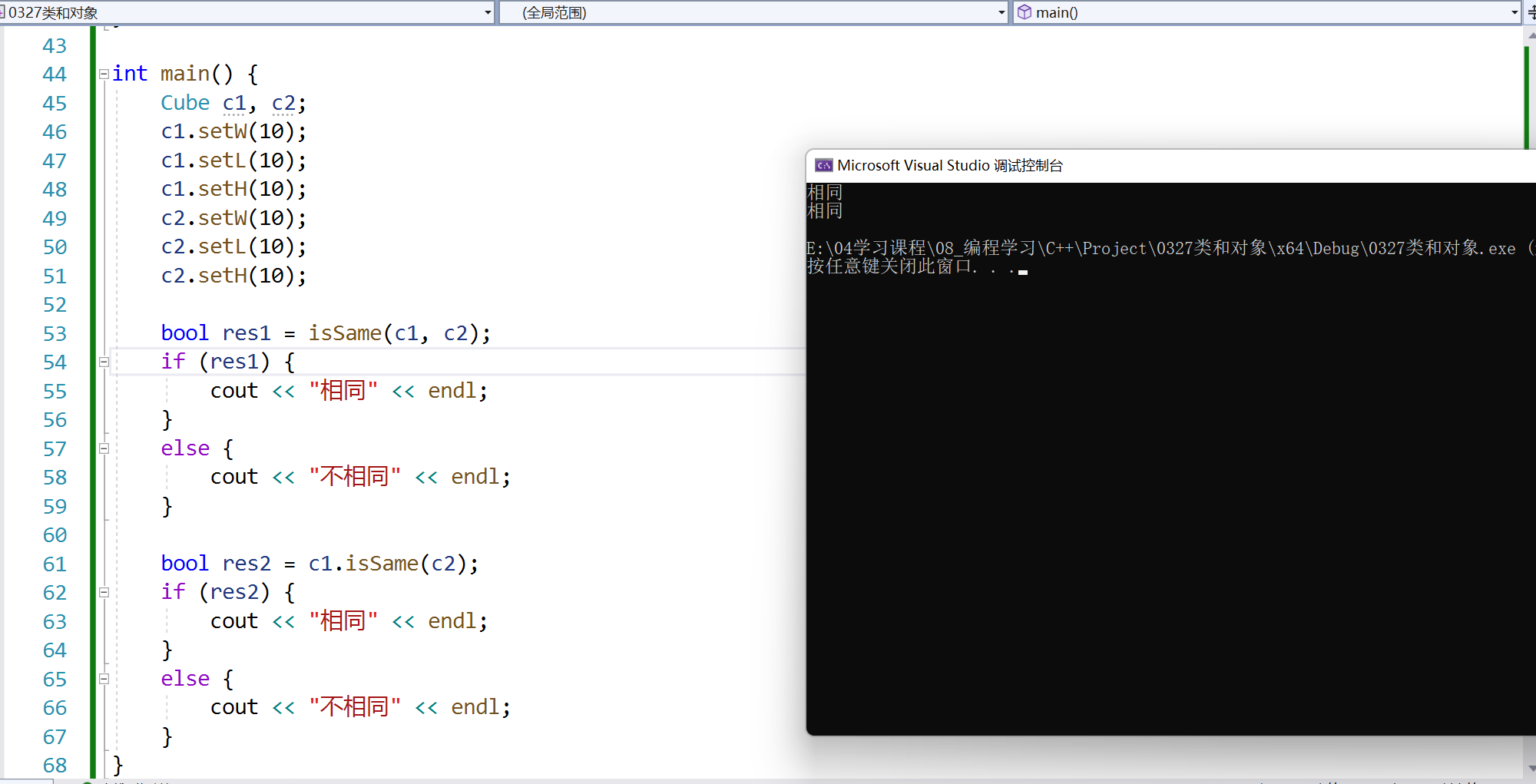Collapse the if (res1) block
This screenshot has width=1536, height=784.
104,362
